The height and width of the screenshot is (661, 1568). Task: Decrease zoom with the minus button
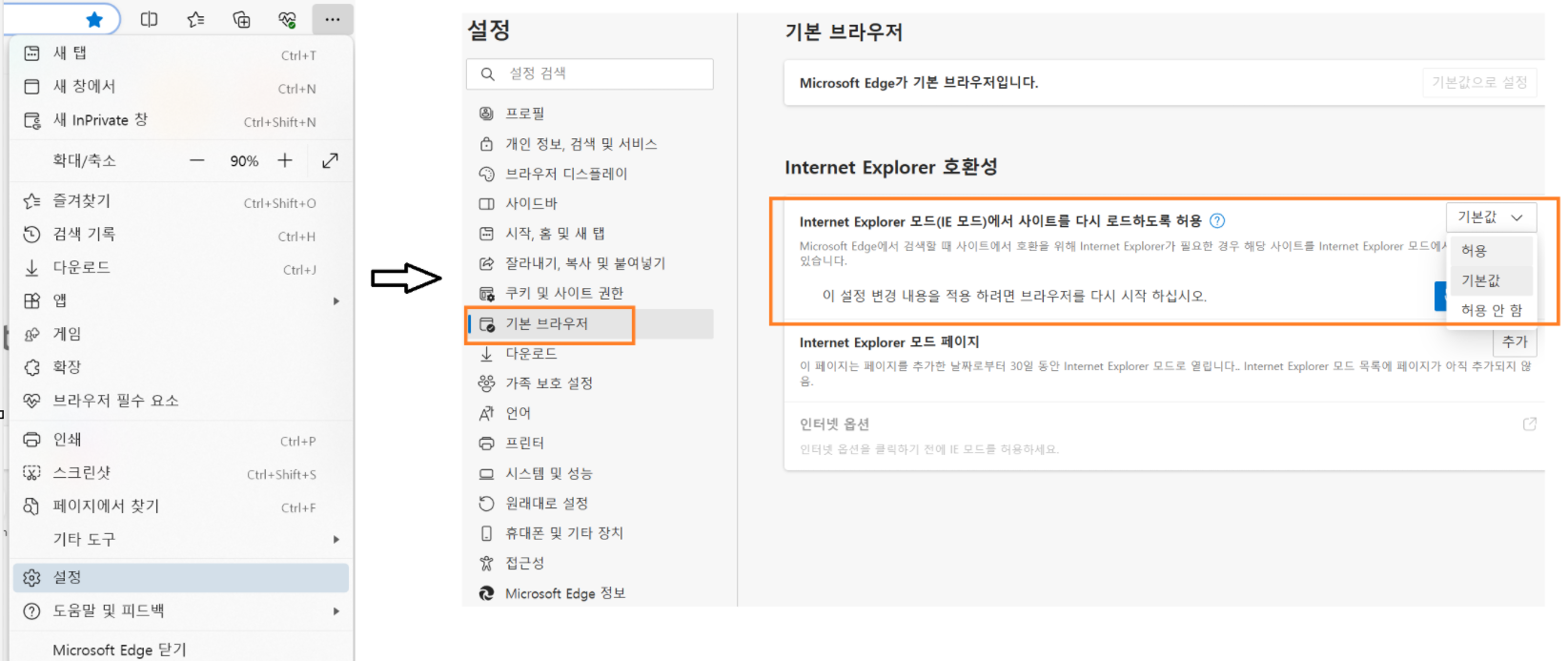pyautogui.click(x=197, y=160)
